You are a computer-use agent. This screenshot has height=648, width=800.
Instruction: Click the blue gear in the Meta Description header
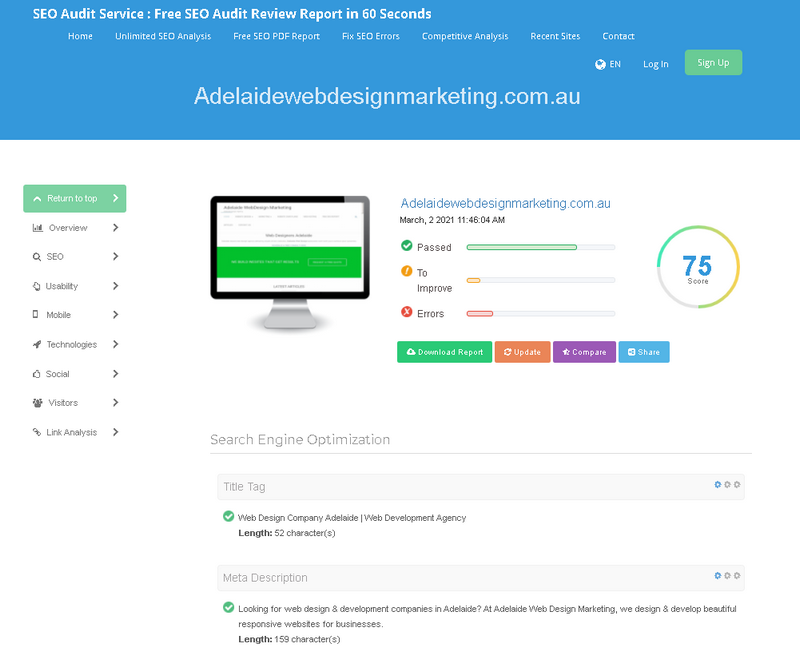click(718, 576)
